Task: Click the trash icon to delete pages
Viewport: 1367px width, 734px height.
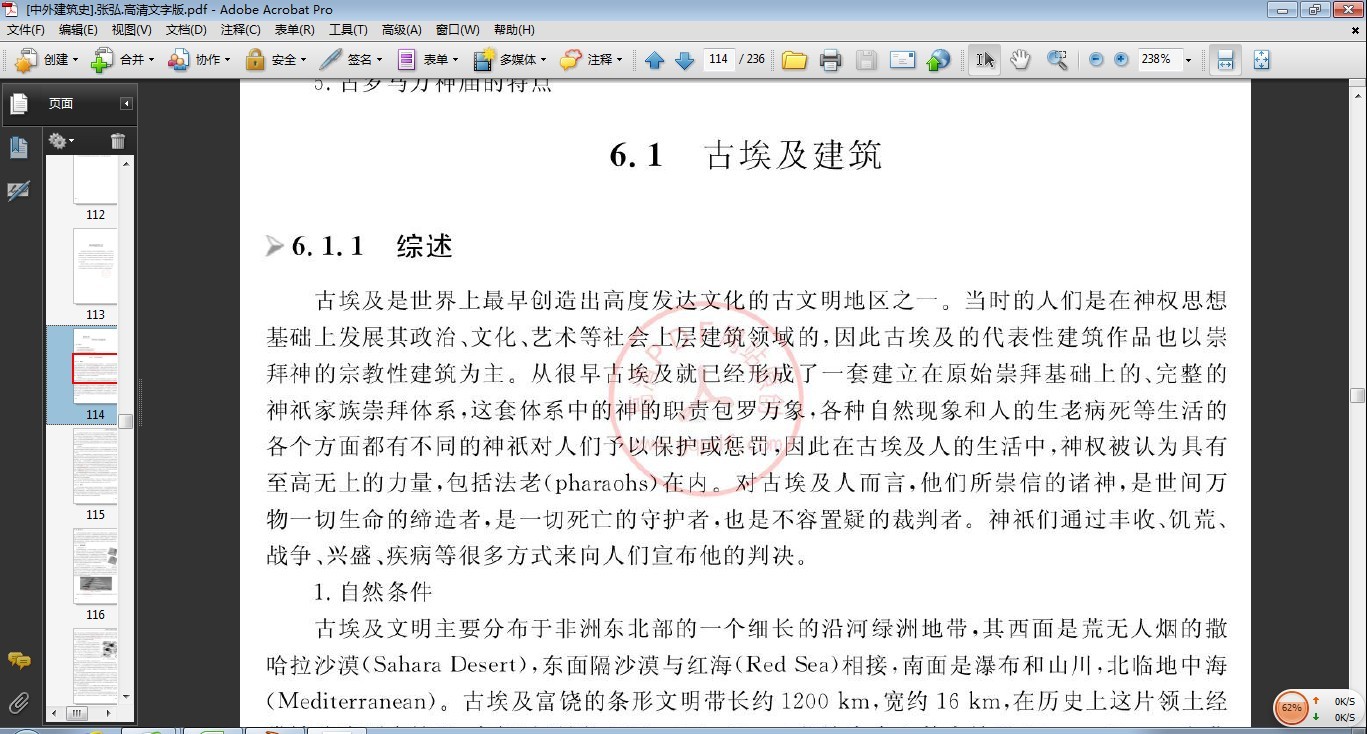Action: point(118,141)
